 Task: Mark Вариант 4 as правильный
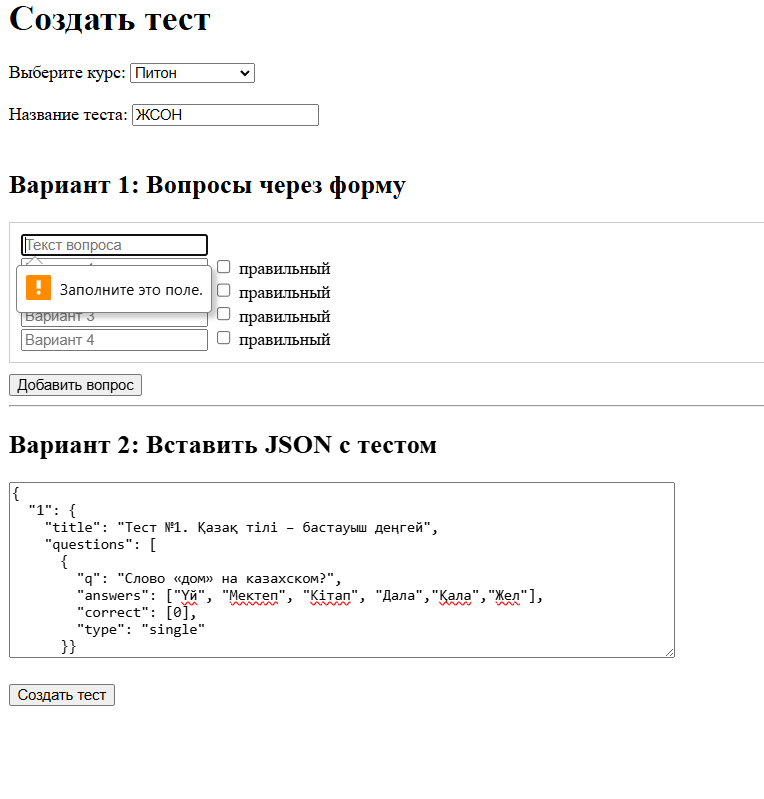pos(224,339)
